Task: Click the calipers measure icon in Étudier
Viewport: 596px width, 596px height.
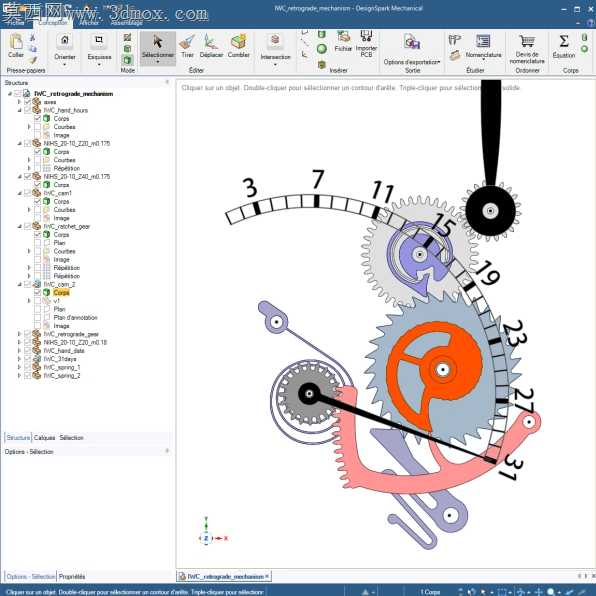Action: point(455,39)
